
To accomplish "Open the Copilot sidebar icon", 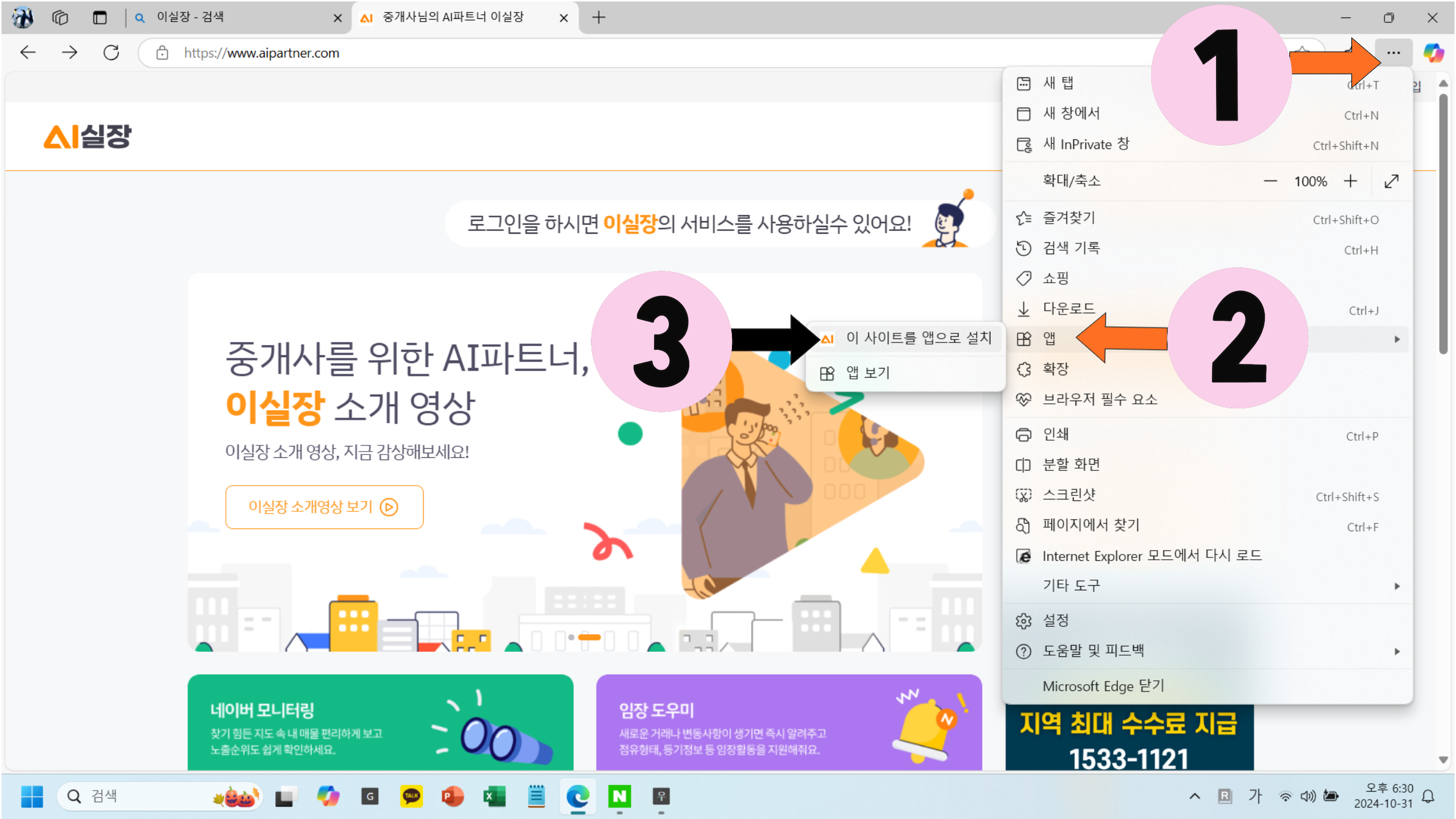I will click(x=1433, y=53).
